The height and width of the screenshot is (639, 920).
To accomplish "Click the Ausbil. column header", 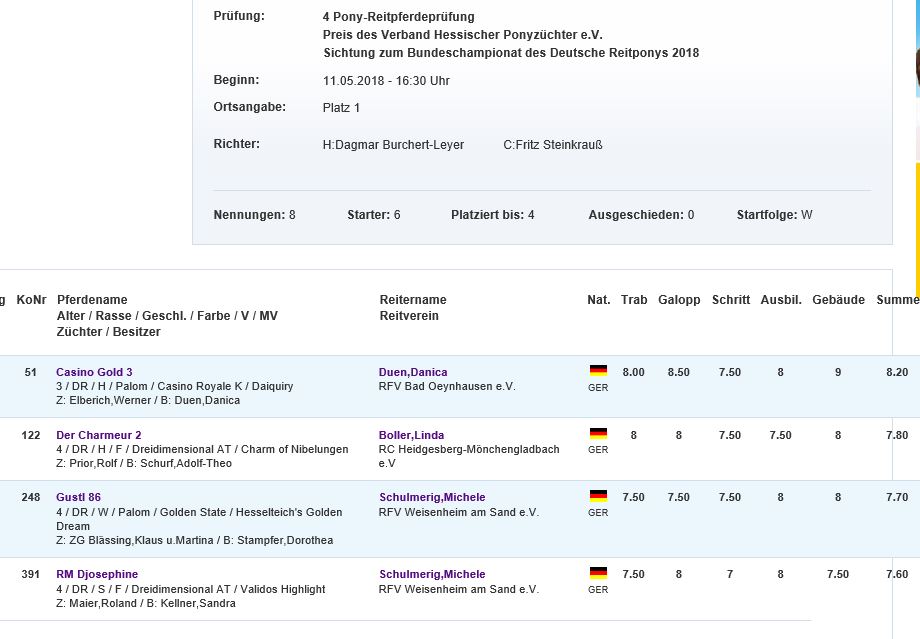I will click(x=781, y=300).
